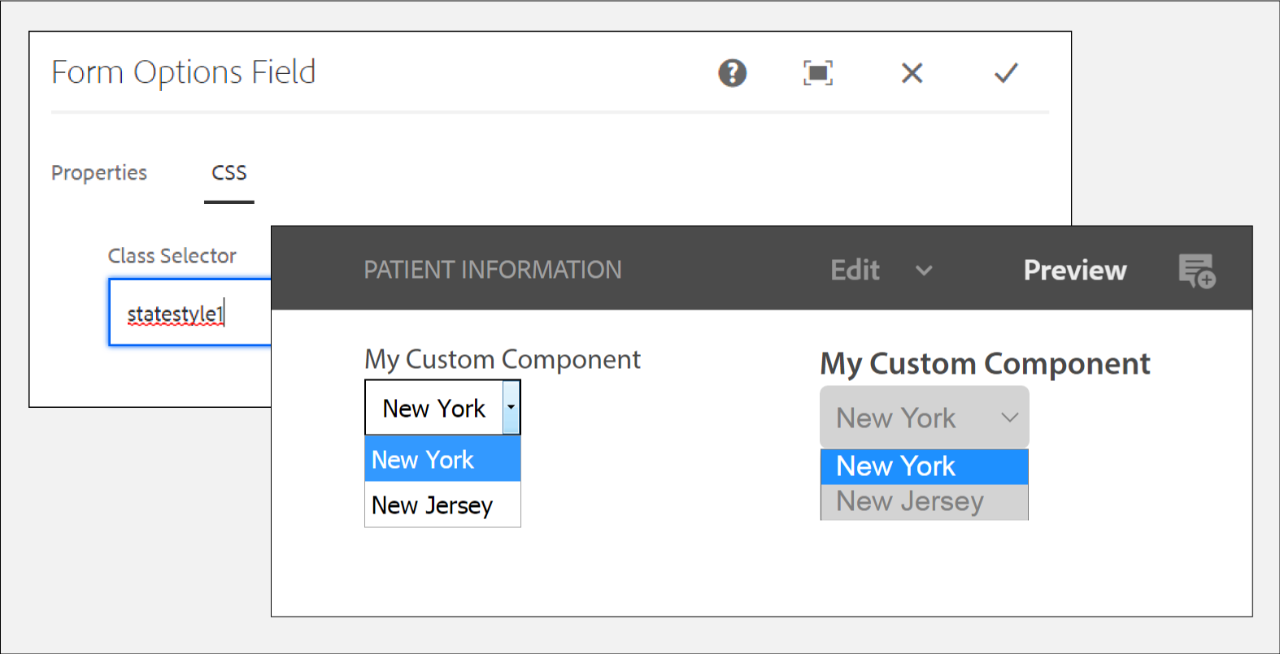This screenshot has height=654, width=1280.
Task: Pick New Jersey from the gray styled list
Action: [x=910, y=502]
